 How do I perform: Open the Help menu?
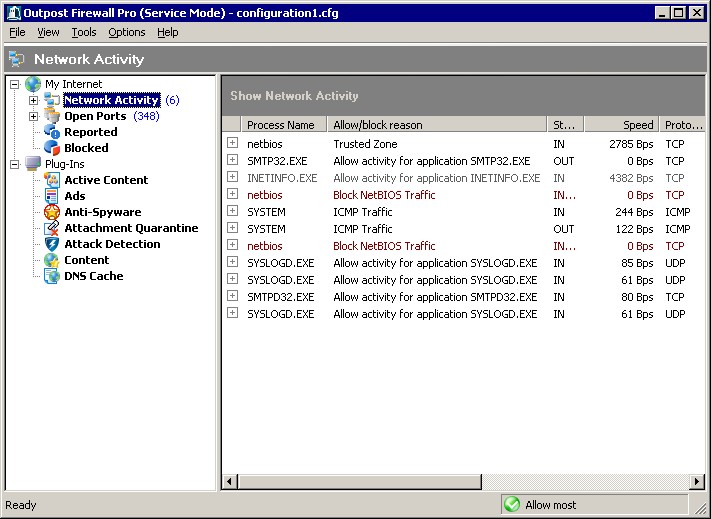point(168,32)
